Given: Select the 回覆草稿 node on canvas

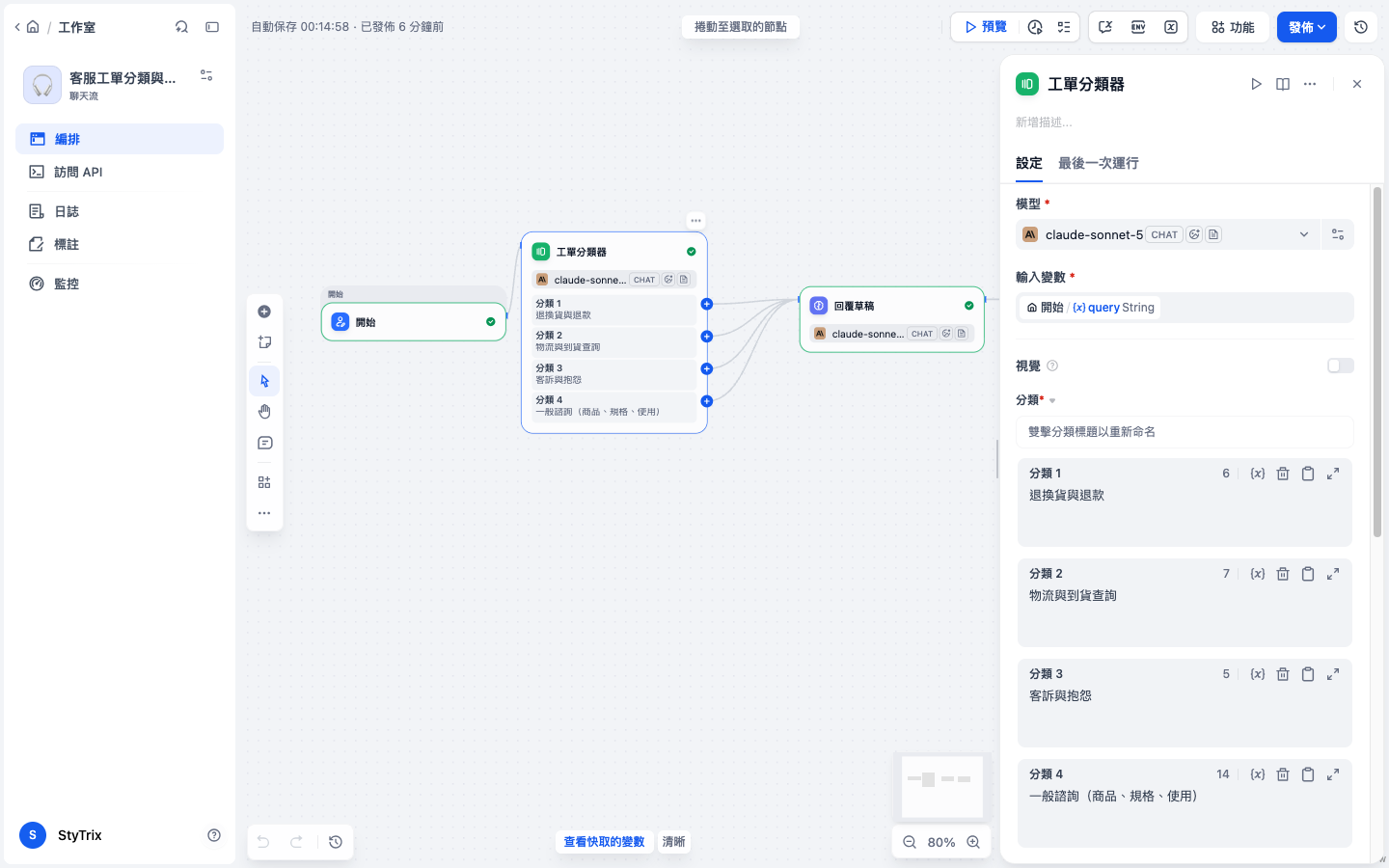Looking at the screenshot, I should pos(892,319).
